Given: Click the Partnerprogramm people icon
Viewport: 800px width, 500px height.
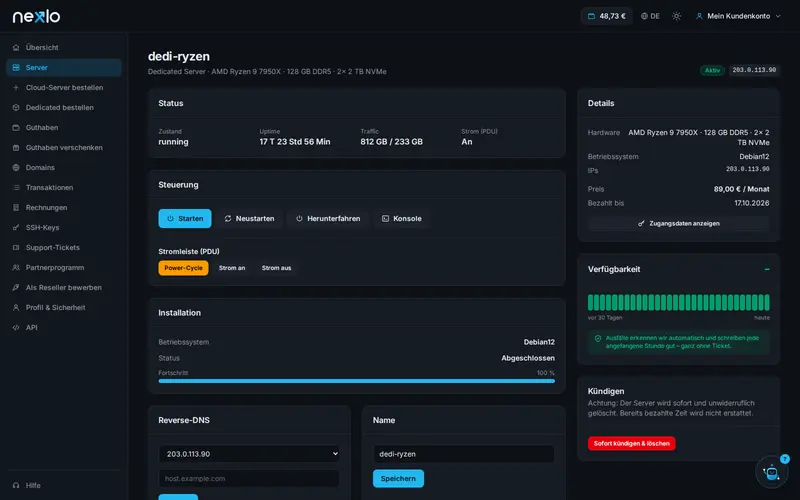Looking at the screenshot, I should 16,267.
